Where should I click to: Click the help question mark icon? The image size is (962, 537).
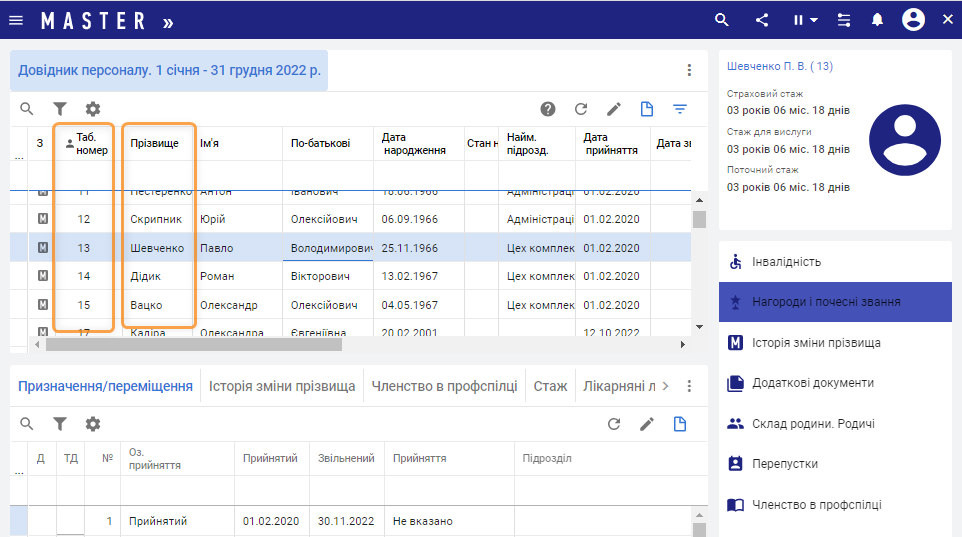(x=548, y=109)
